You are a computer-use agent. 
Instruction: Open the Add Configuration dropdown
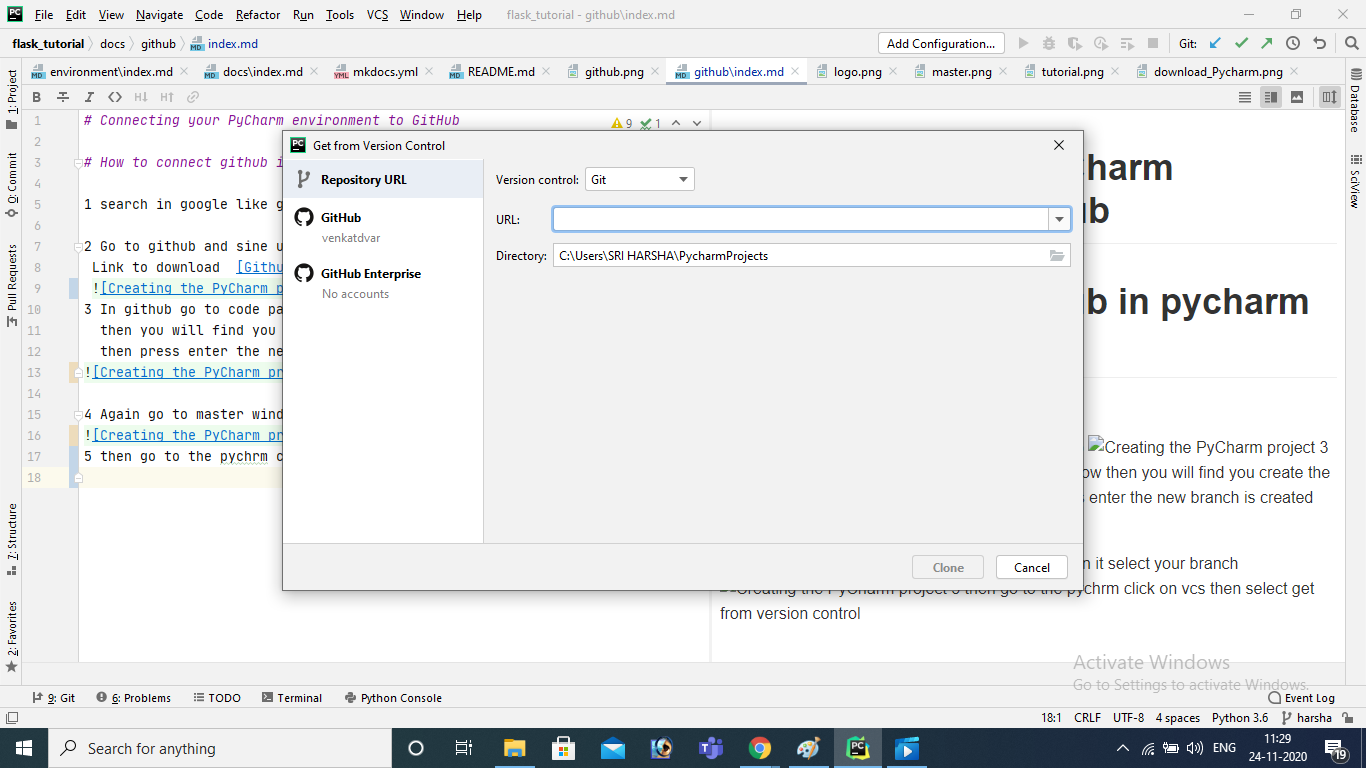pyautogui.click(x=939, y=43)
